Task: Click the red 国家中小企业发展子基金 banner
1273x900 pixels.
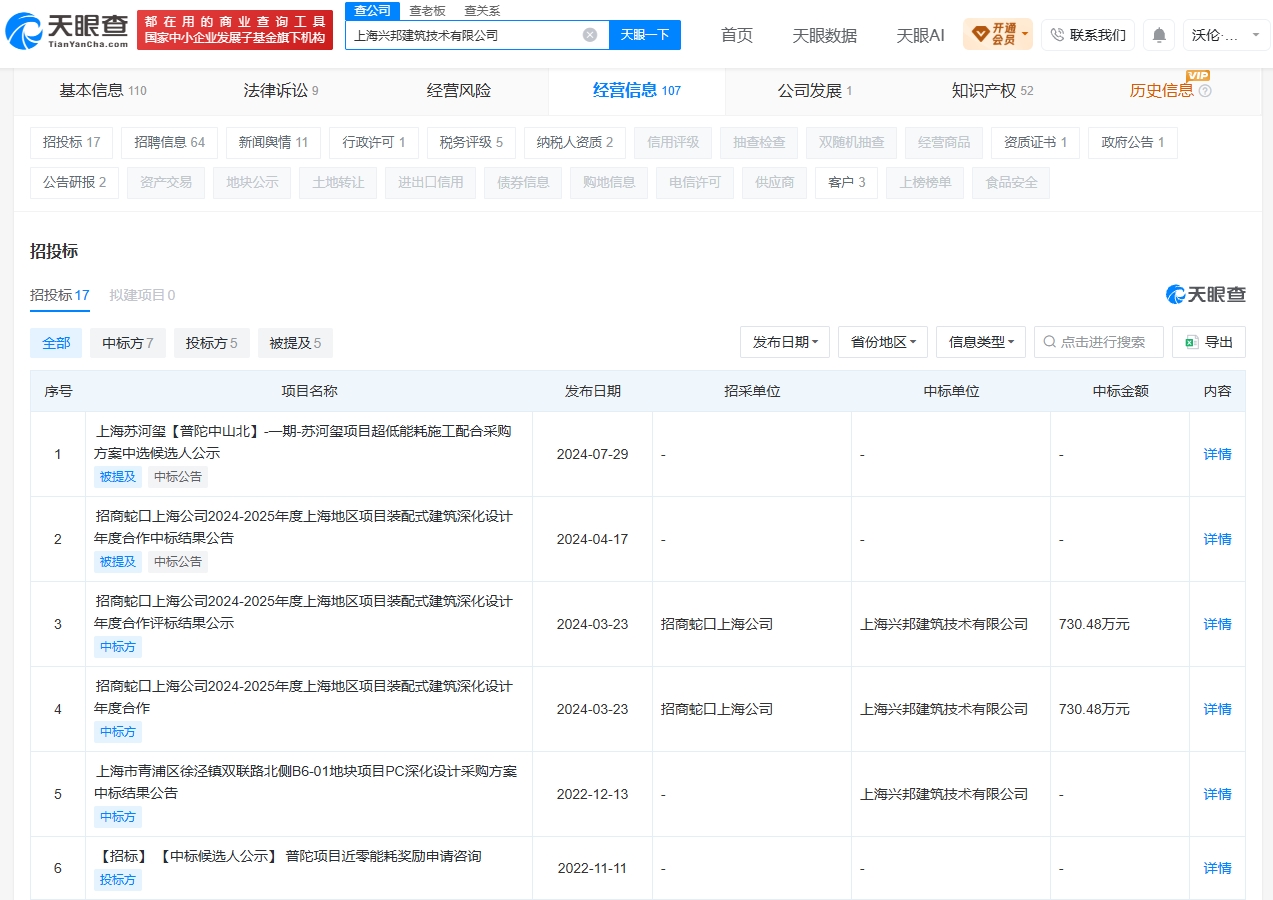Action: (235, 30)
